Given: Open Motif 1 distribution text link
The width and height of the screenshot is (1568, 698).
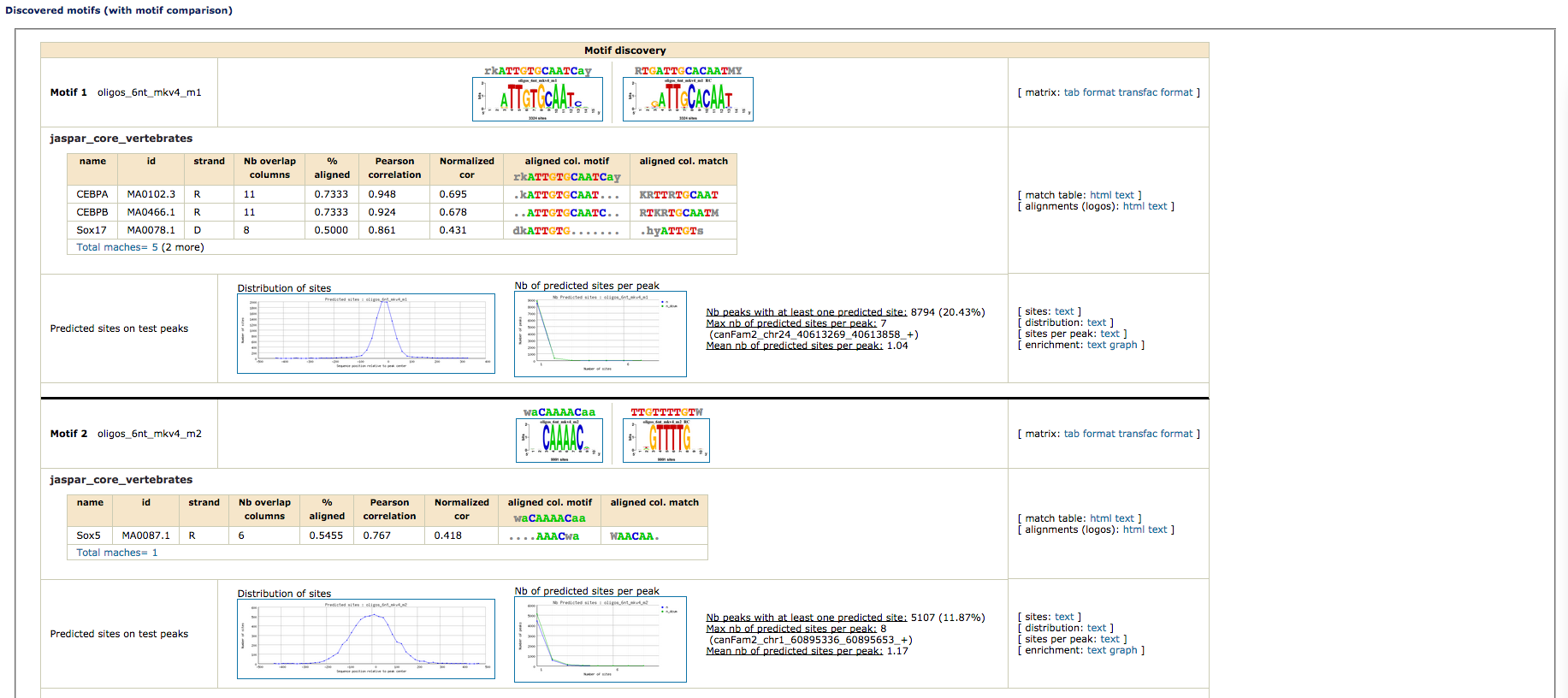Looking at the screenshot, I should point(1097,322).
